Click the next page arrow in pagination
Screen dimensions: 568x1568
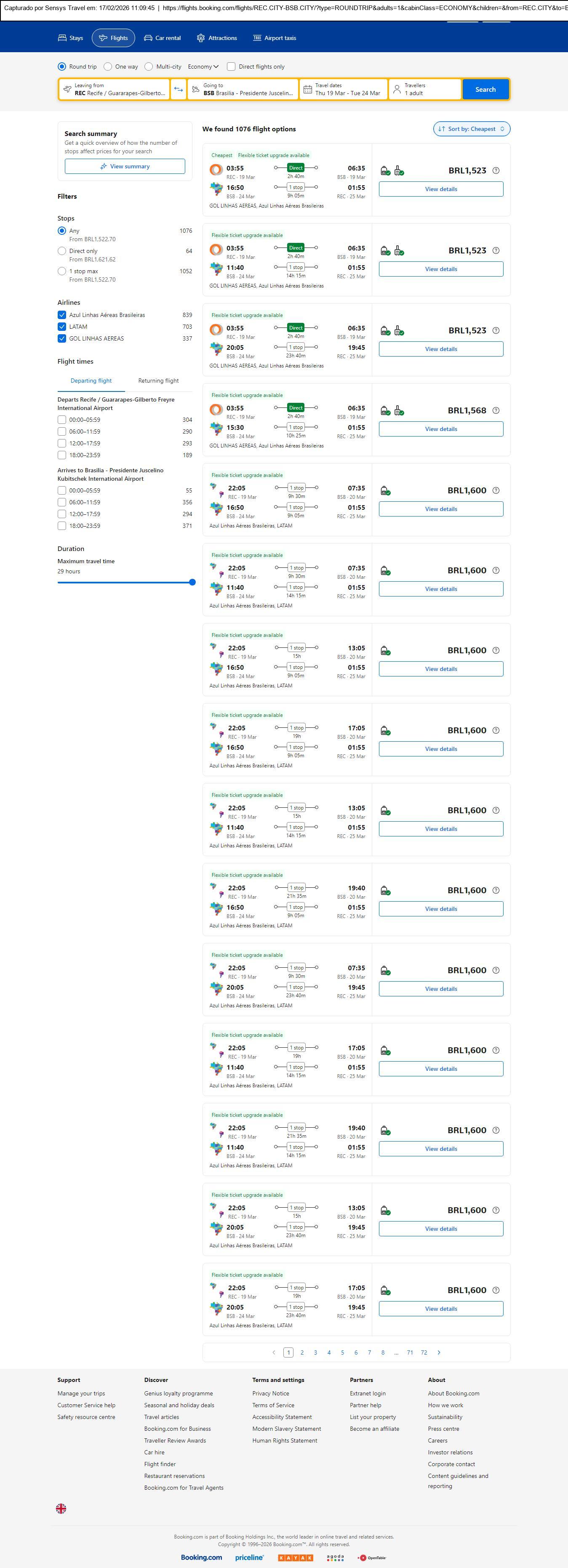click(x=439, y=1352)
